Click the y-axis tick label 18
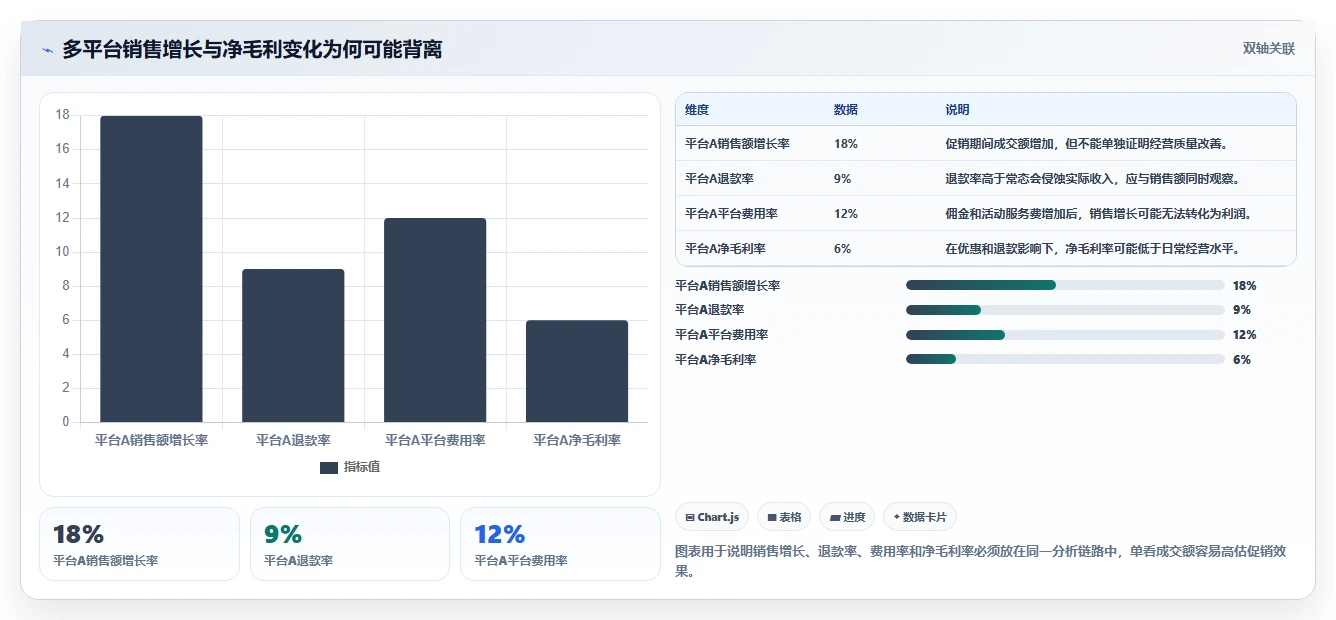The width and height of the screenshot is (1336, 620). point(62,115)
